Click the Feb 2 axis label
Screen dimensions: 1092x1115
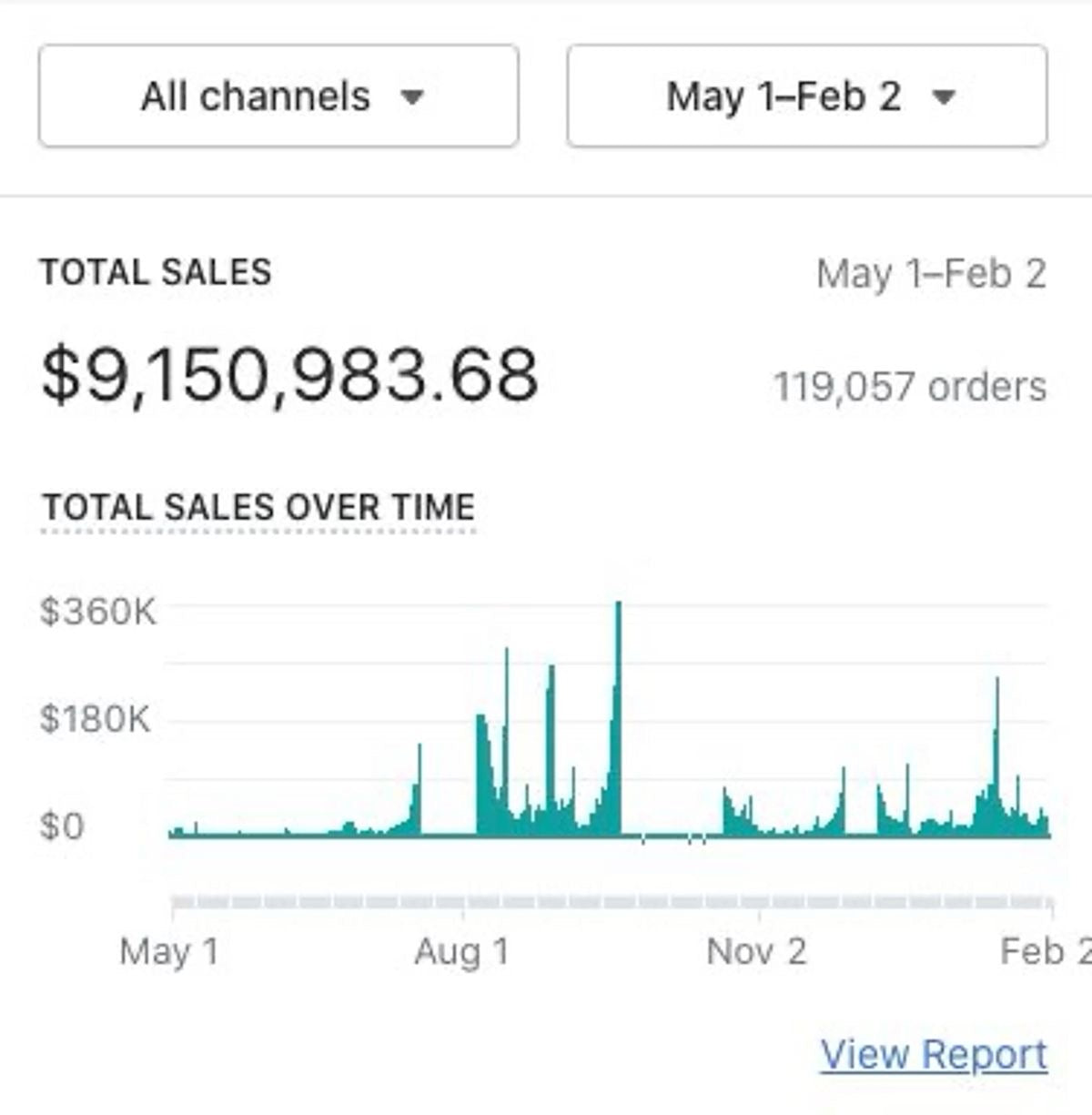1047,952
